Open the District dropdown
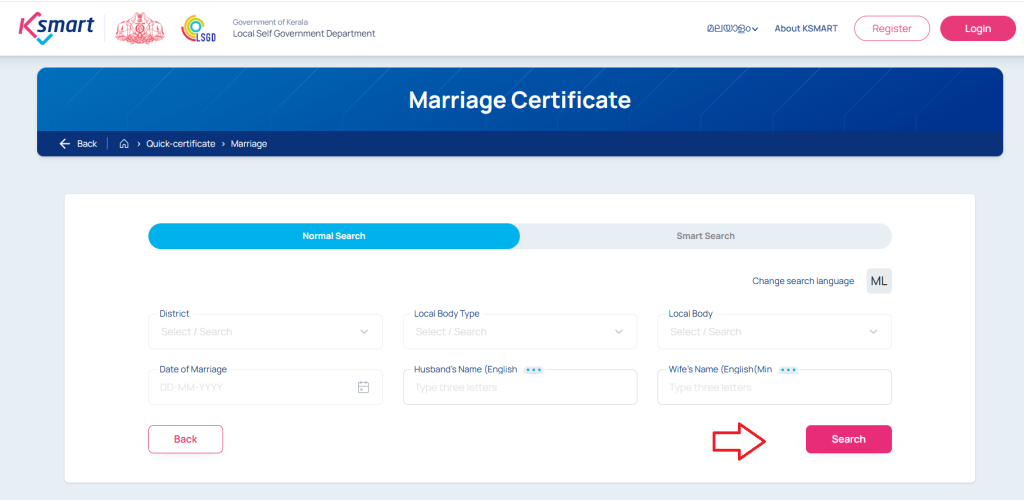This screenshot has height=500, width=1024. 265,332
